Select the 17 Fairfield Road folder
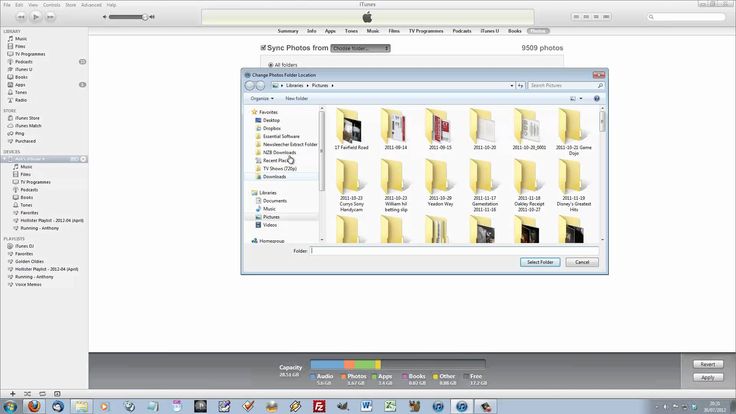 [x=351, y=130]
